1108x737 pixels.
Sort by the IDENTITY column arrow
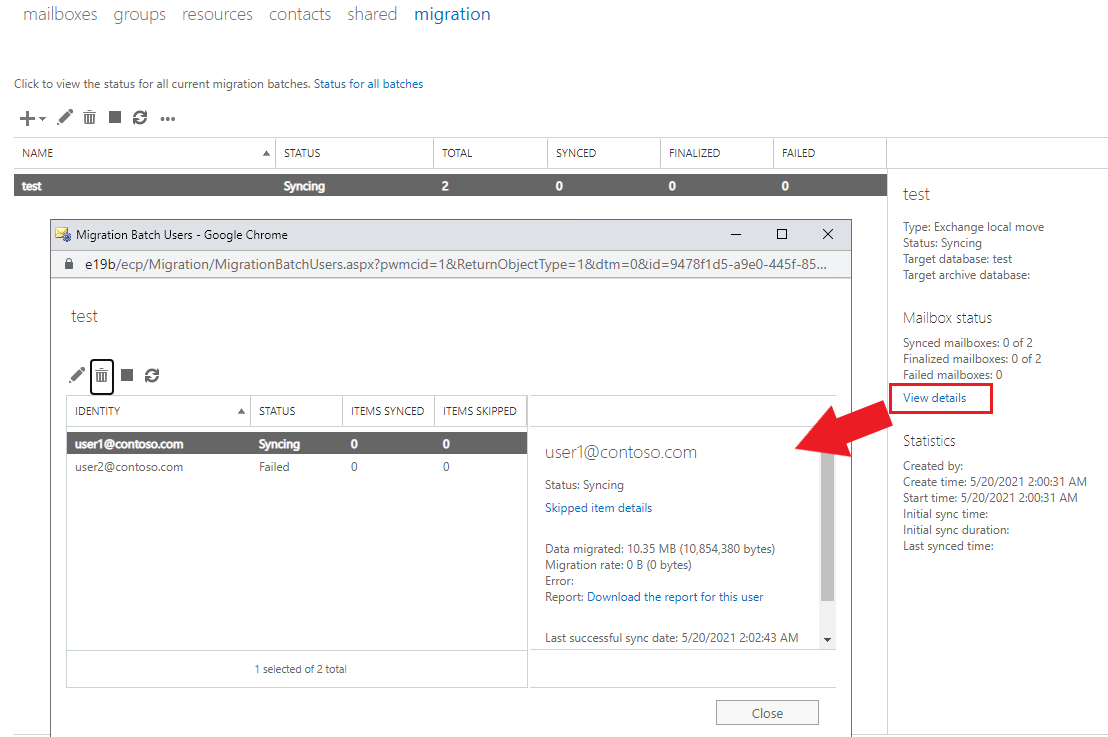tap(240, 410)
